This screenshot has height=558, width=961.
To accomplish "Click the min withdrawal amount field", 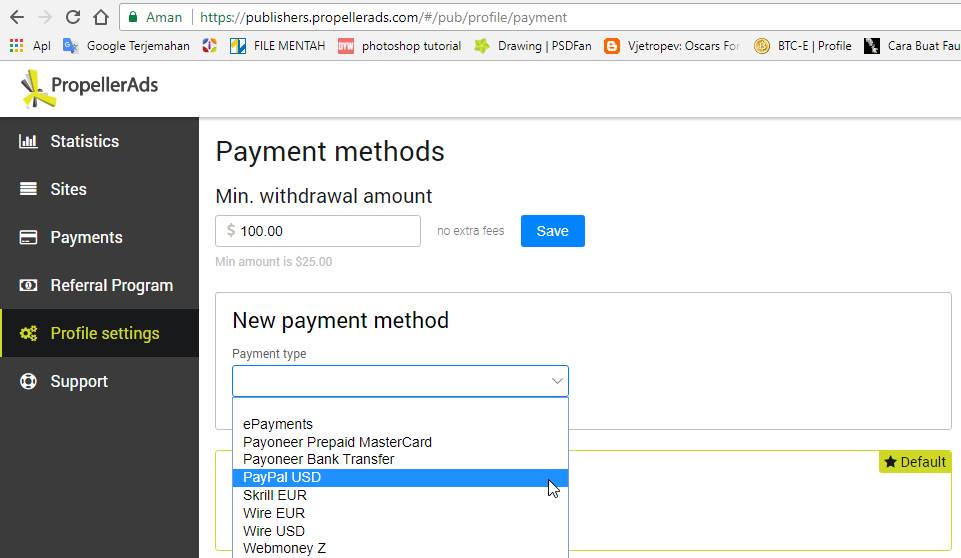I will pos(317,231).
